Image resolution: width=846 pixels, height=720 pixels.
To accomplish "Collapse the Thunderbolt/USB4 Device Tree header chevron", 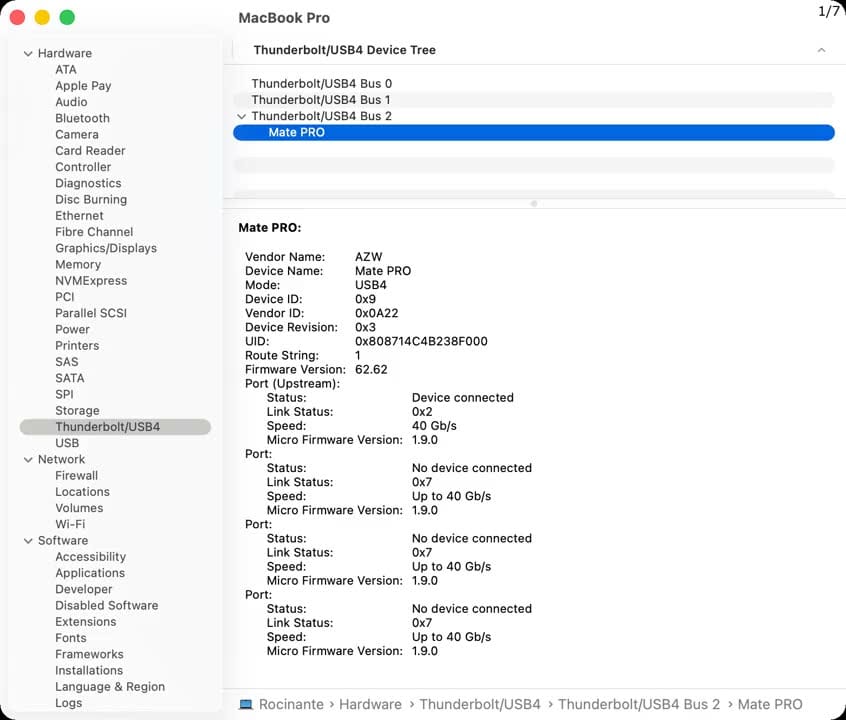I will (821, 50).
